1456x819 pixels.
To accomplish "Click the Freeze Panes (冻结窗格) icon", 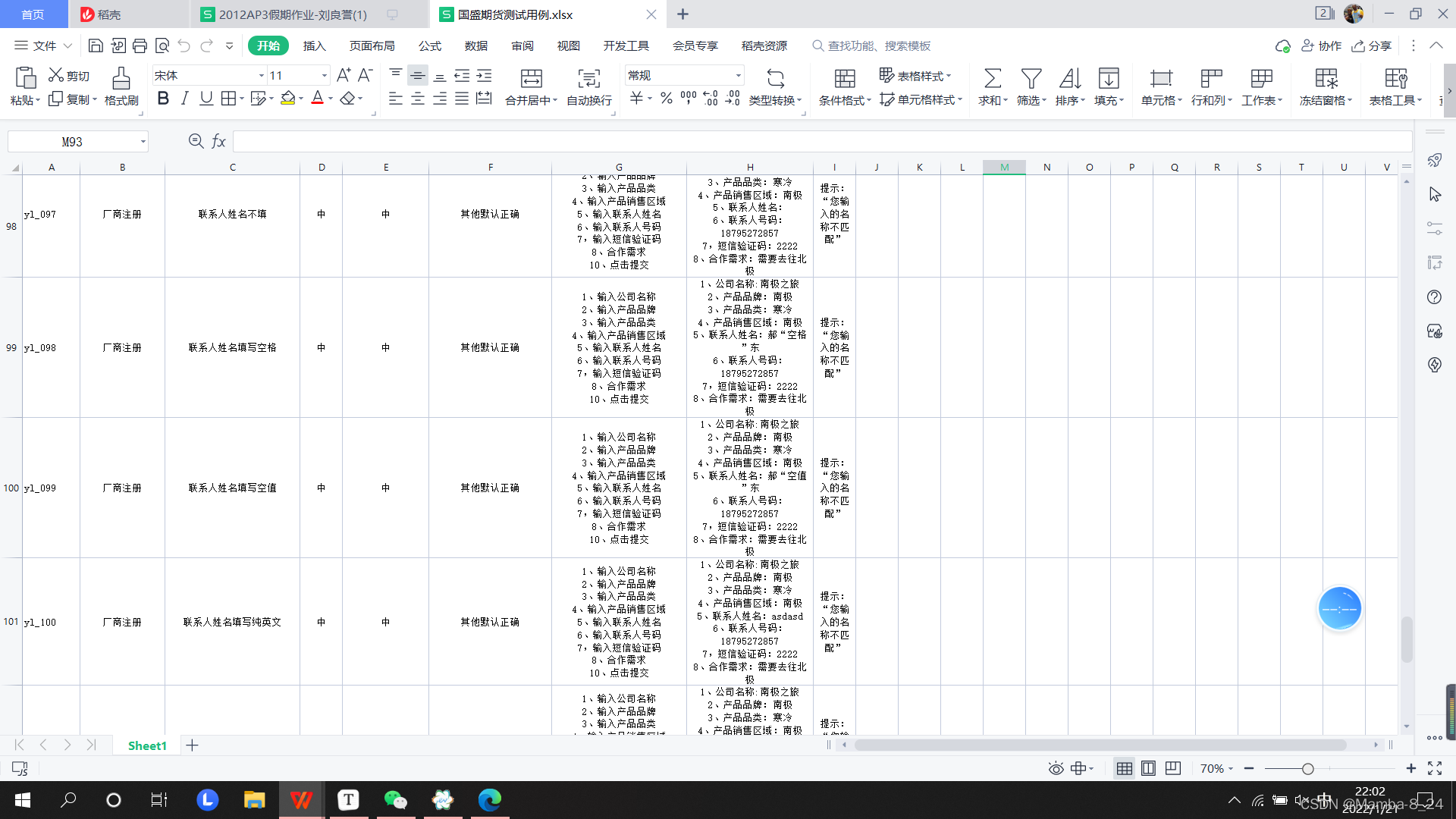I will (x=1326, y=79).
